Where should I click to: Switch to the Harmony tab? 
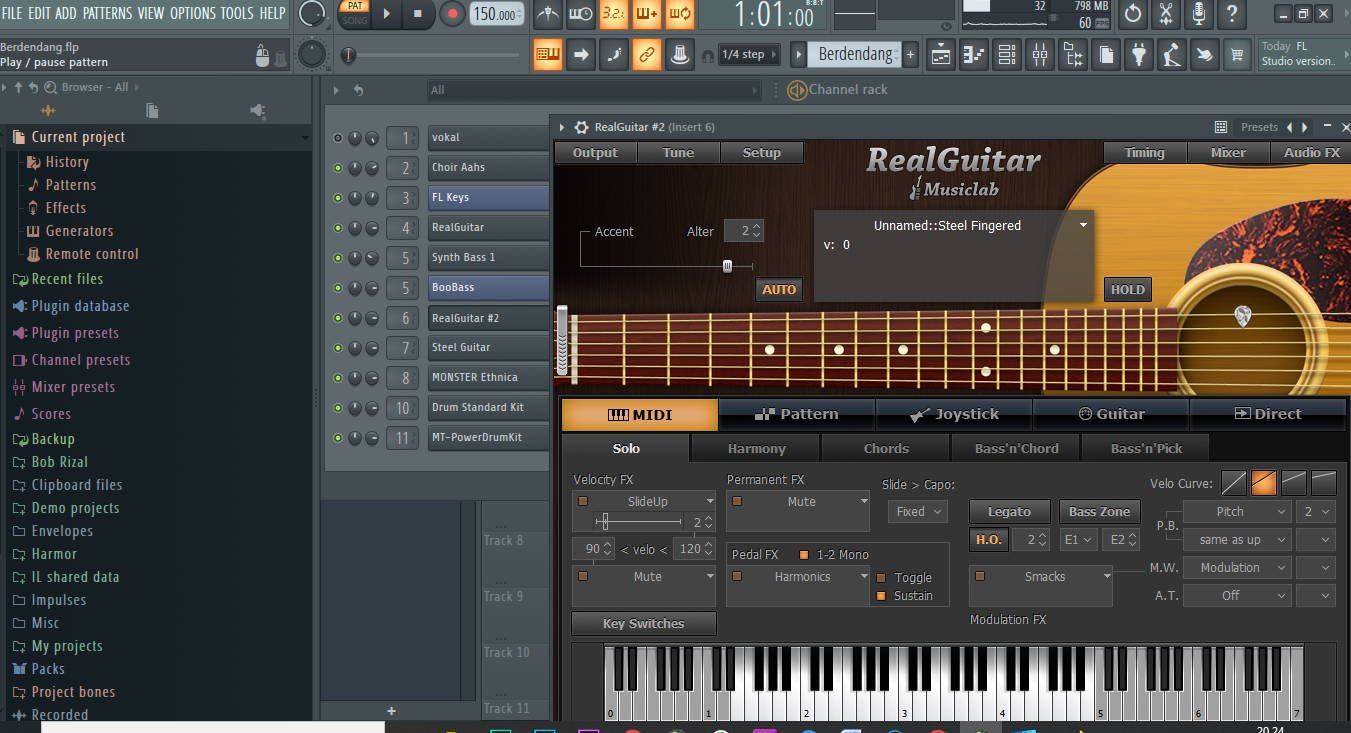click(x=756, y=449)
